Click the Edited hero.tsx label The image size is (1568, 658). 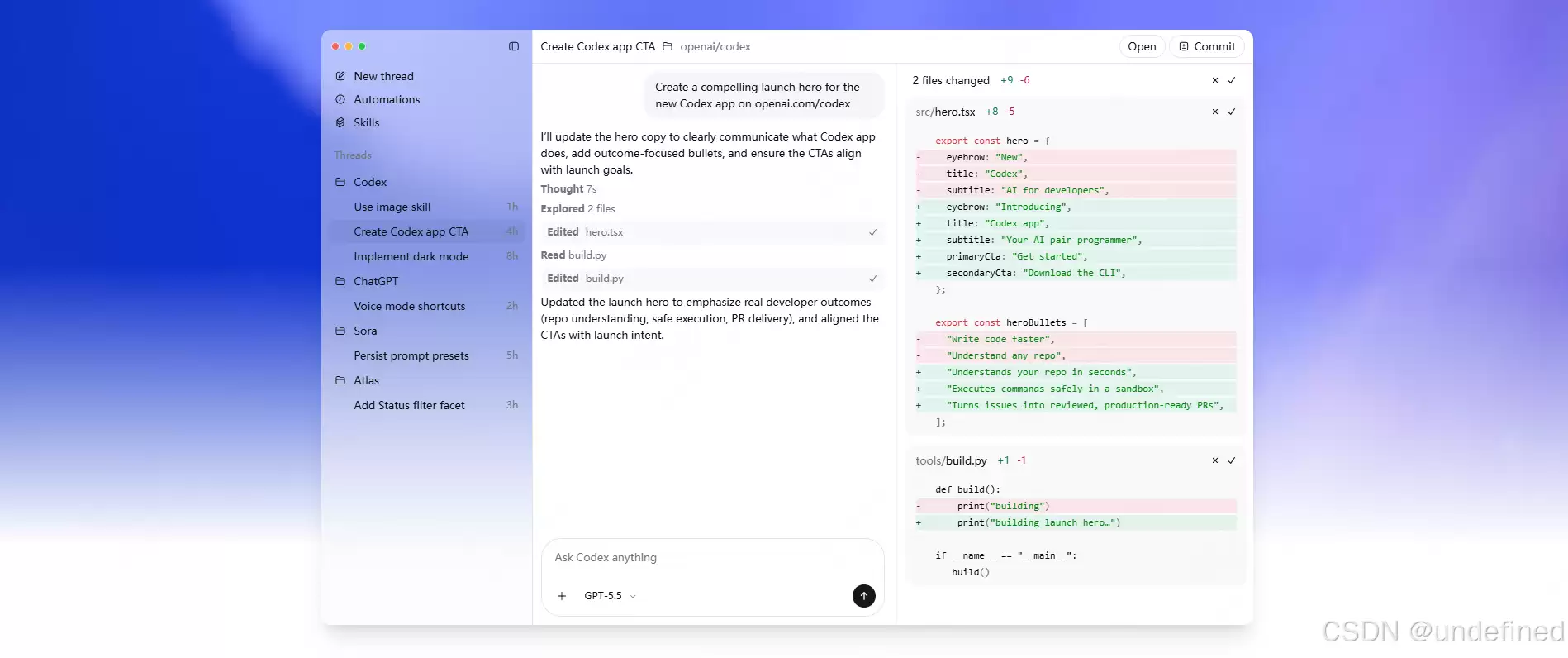click(x=585, y=232)
